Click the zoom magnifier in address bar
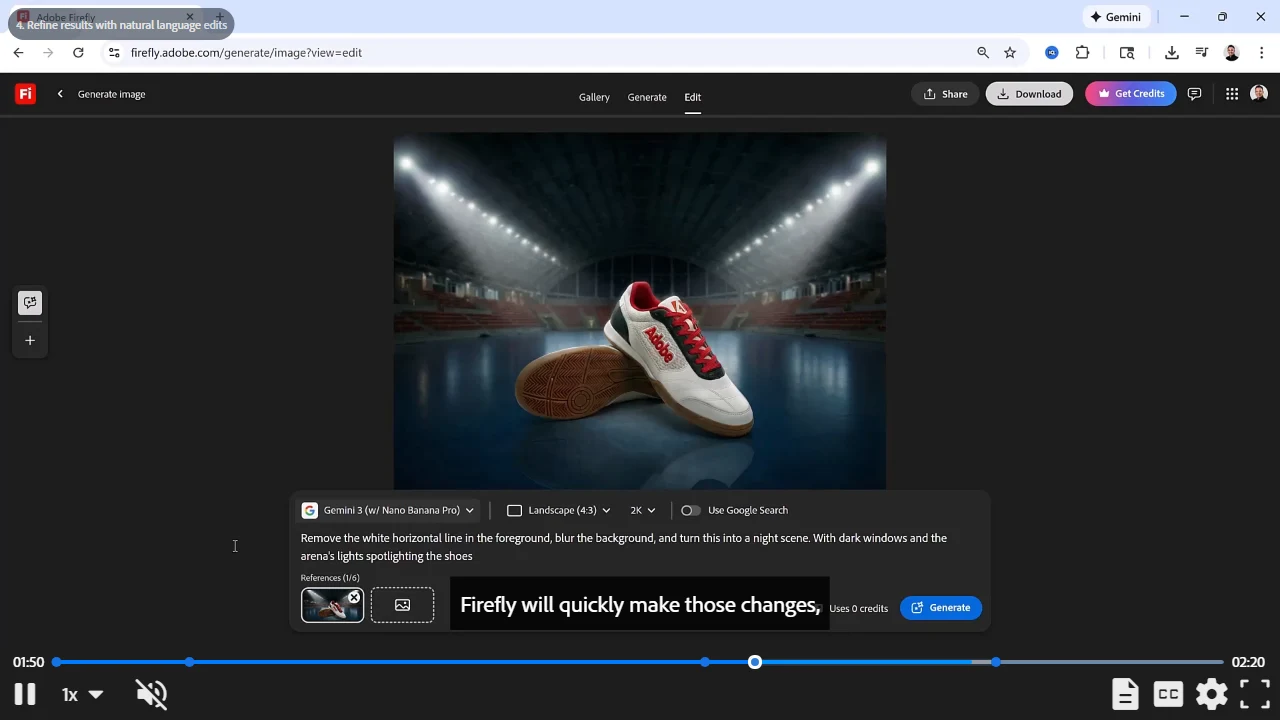Image resolution: width=1280 pixels, height=720 pixels. click(x=983, y=53)
